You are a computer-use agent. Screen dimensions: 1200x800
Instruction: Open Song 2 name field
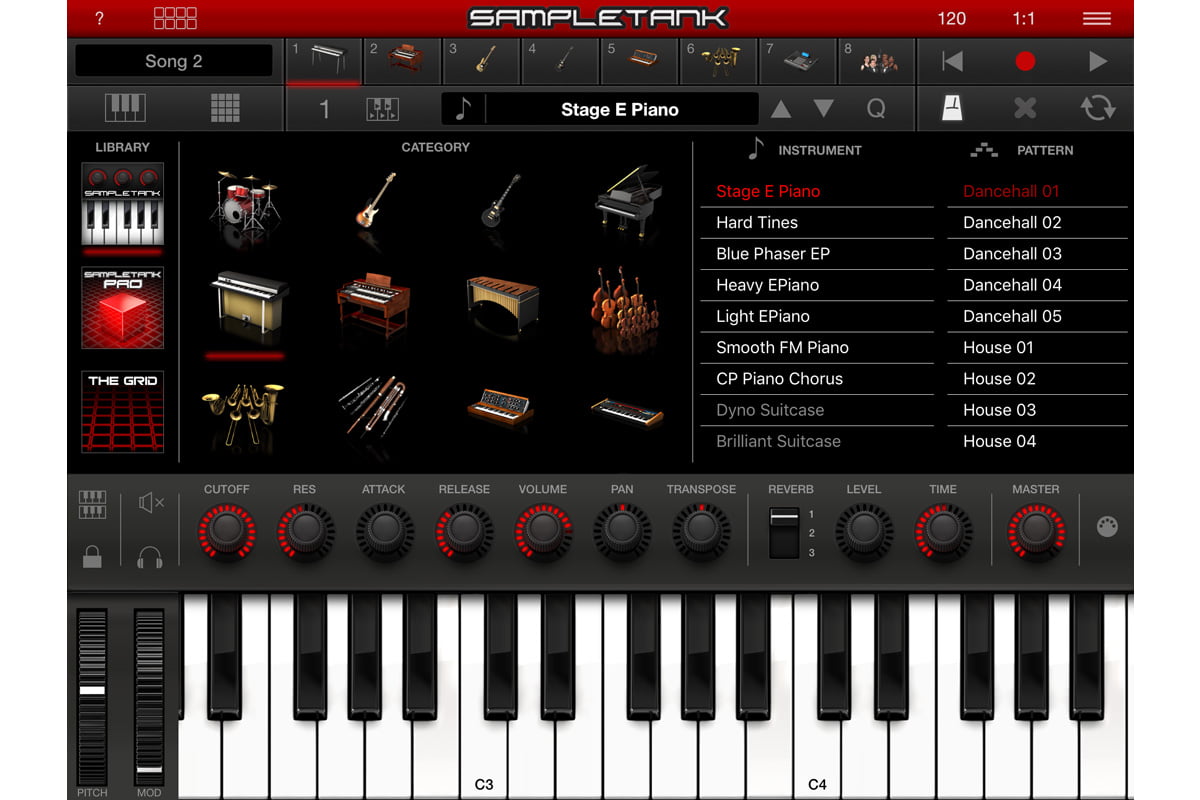pos(174,61)
